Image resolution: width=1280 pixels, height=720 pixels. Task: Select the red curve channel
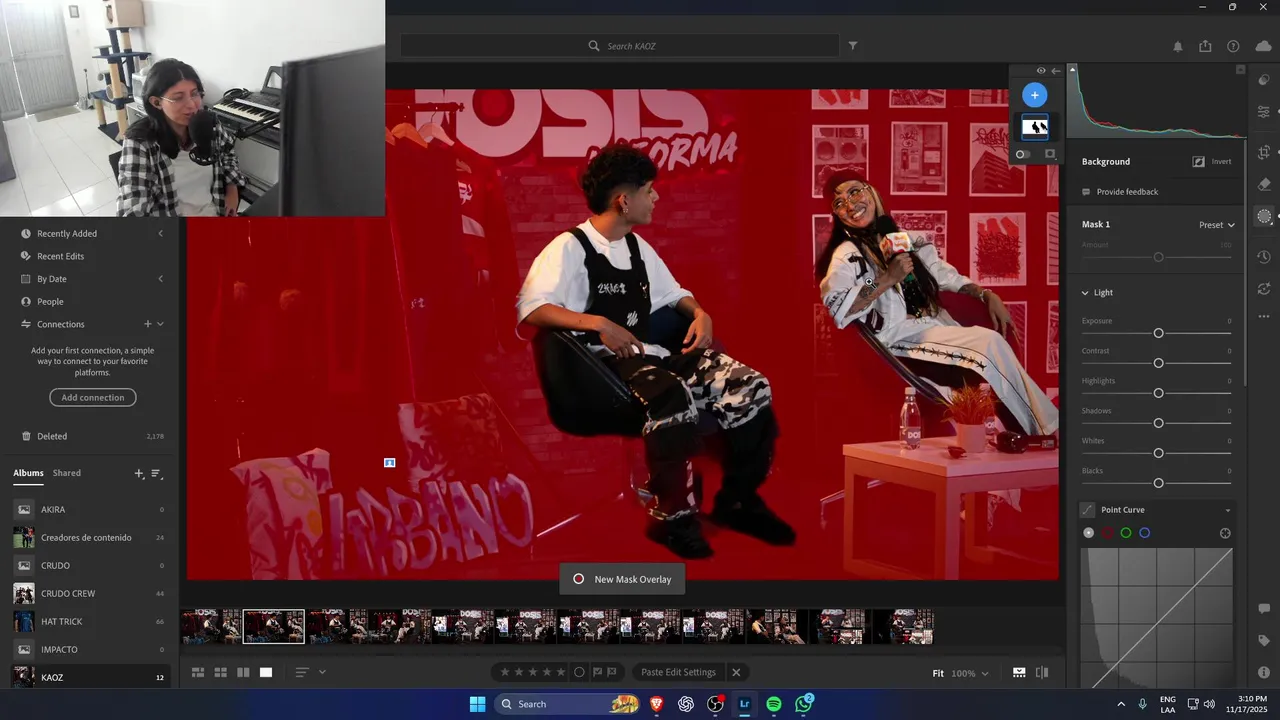click(1108, 533)
